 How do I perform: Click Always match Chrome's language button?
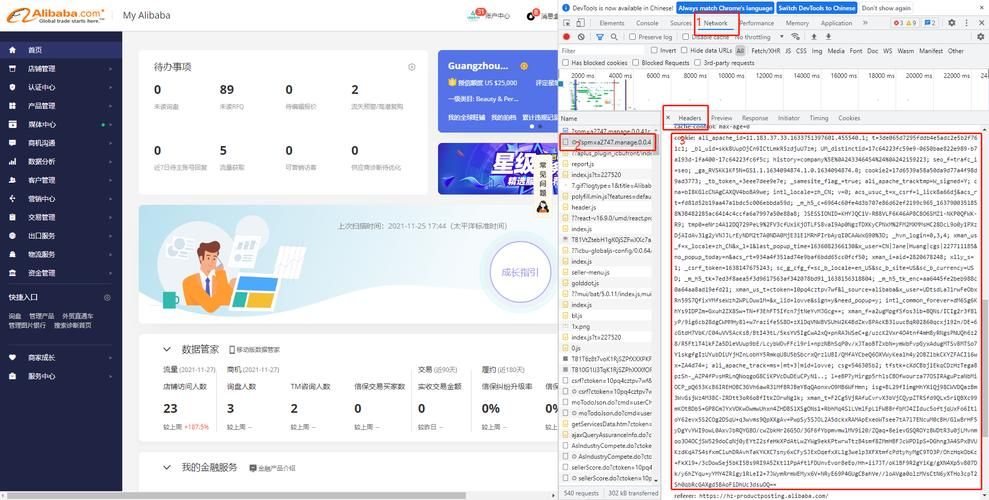tap(725, 8)
